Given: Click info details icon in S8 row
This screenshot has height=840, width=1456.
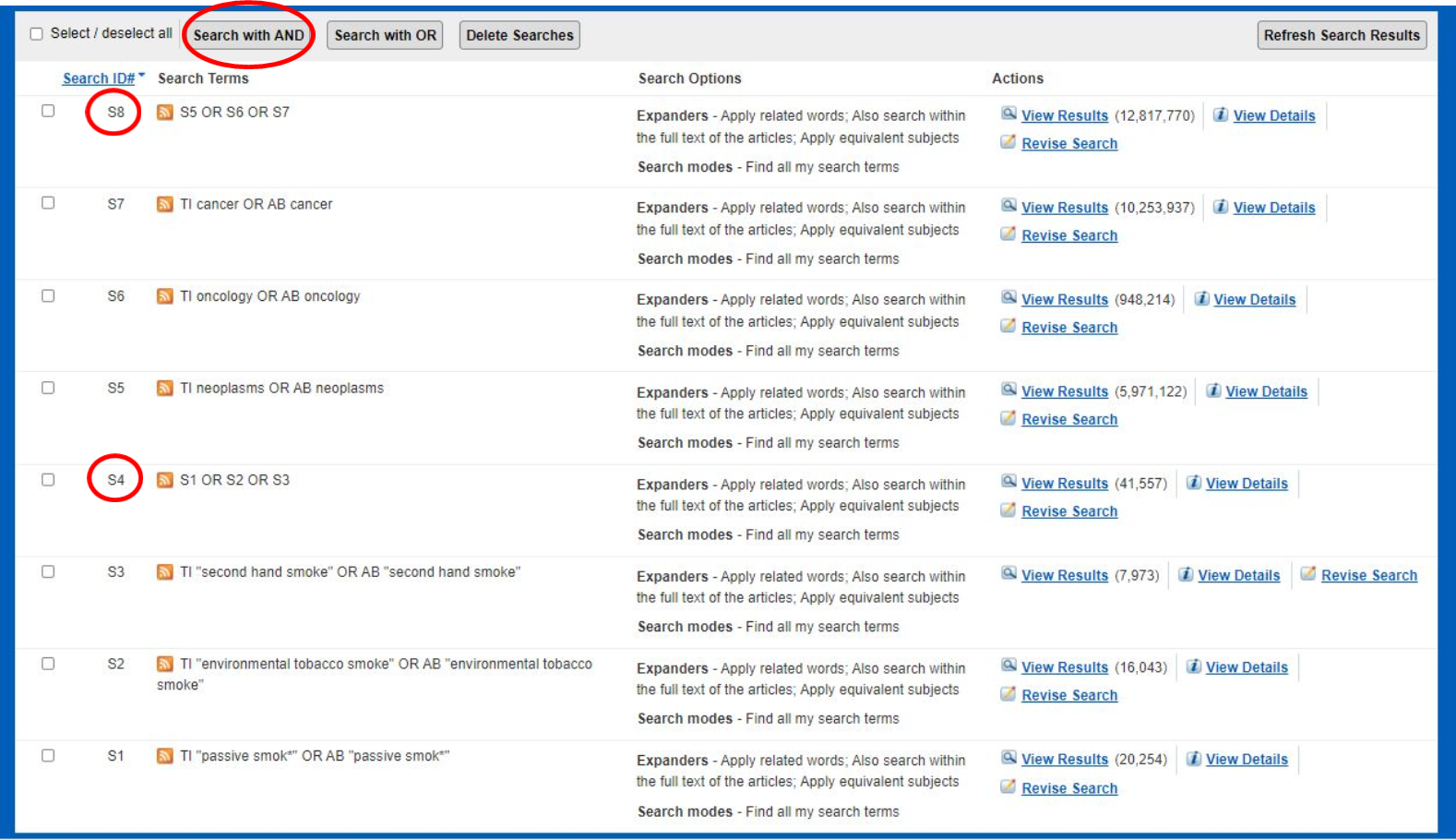Looking at the screenshot, I should pyautogui.click(x=1221, y=114).
